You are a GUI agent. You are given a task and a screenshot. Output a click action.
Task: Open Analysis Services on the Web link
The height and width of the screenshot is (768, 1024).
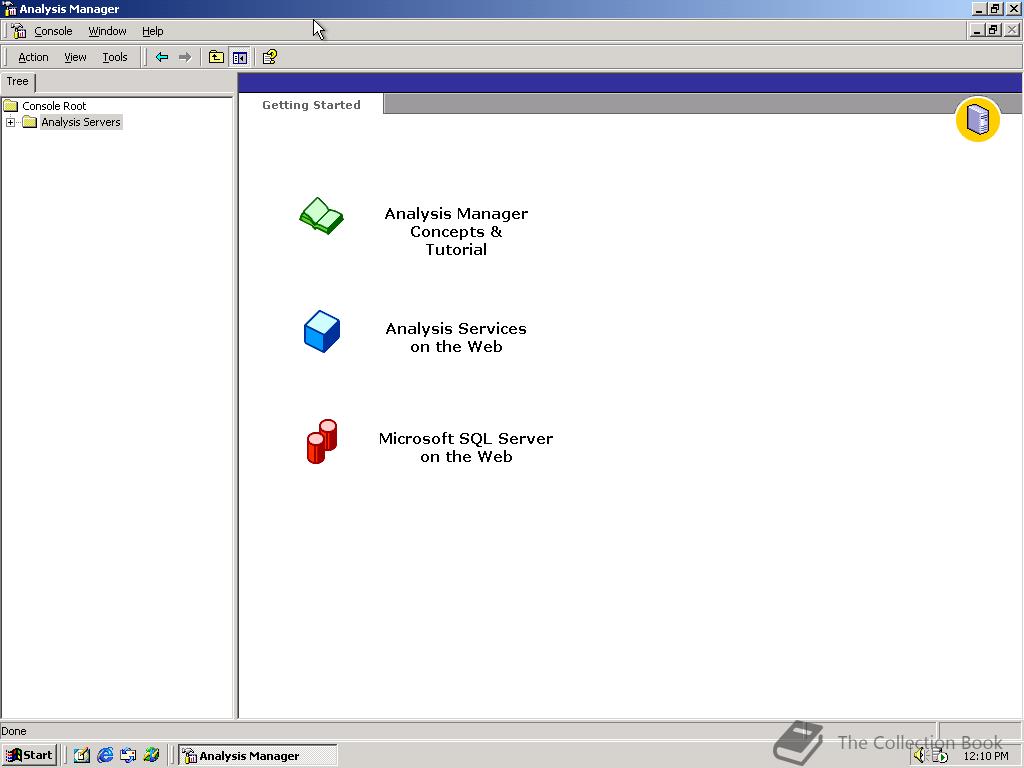pos(456,338)
